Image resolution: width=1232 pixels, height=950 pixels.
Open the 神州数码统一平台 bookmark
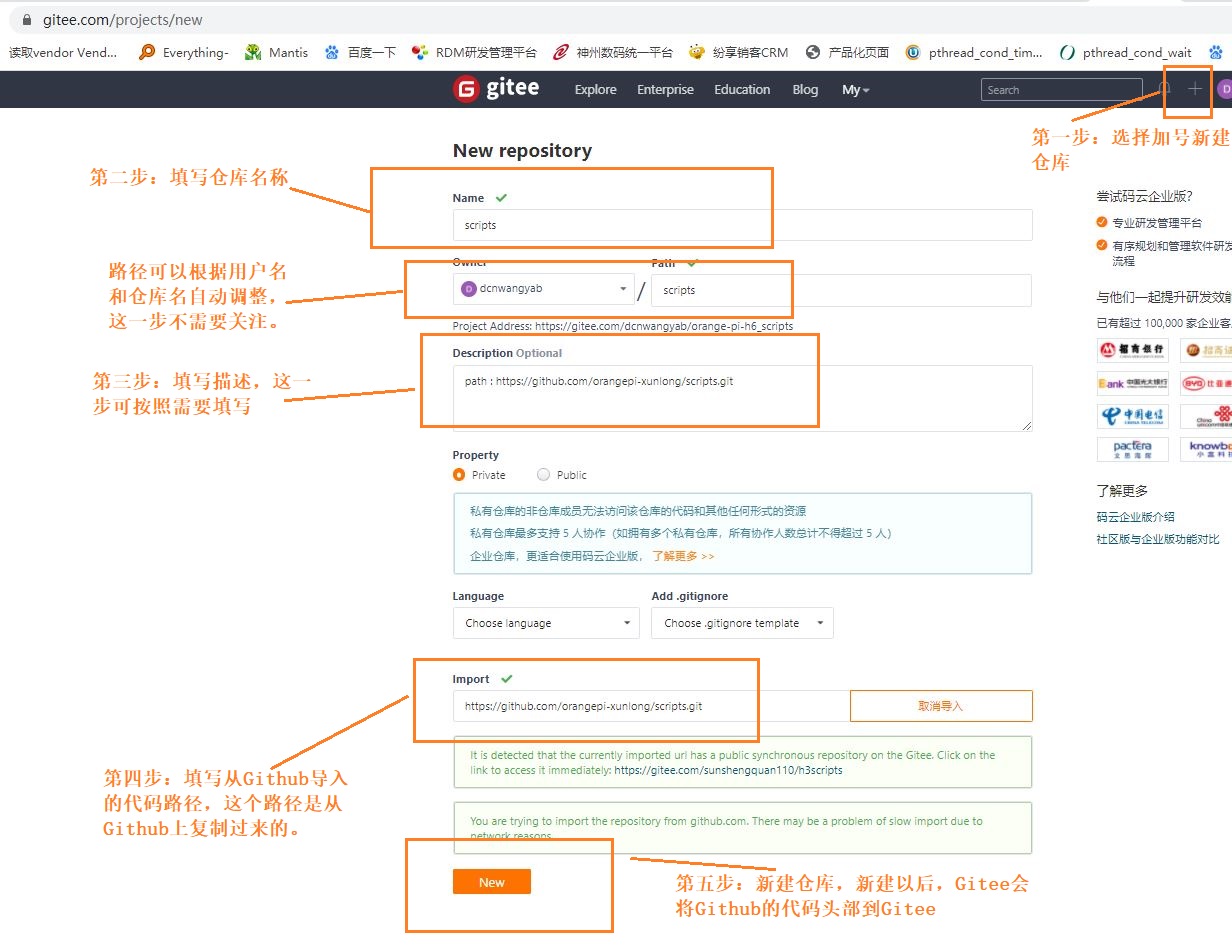[612, 52]
